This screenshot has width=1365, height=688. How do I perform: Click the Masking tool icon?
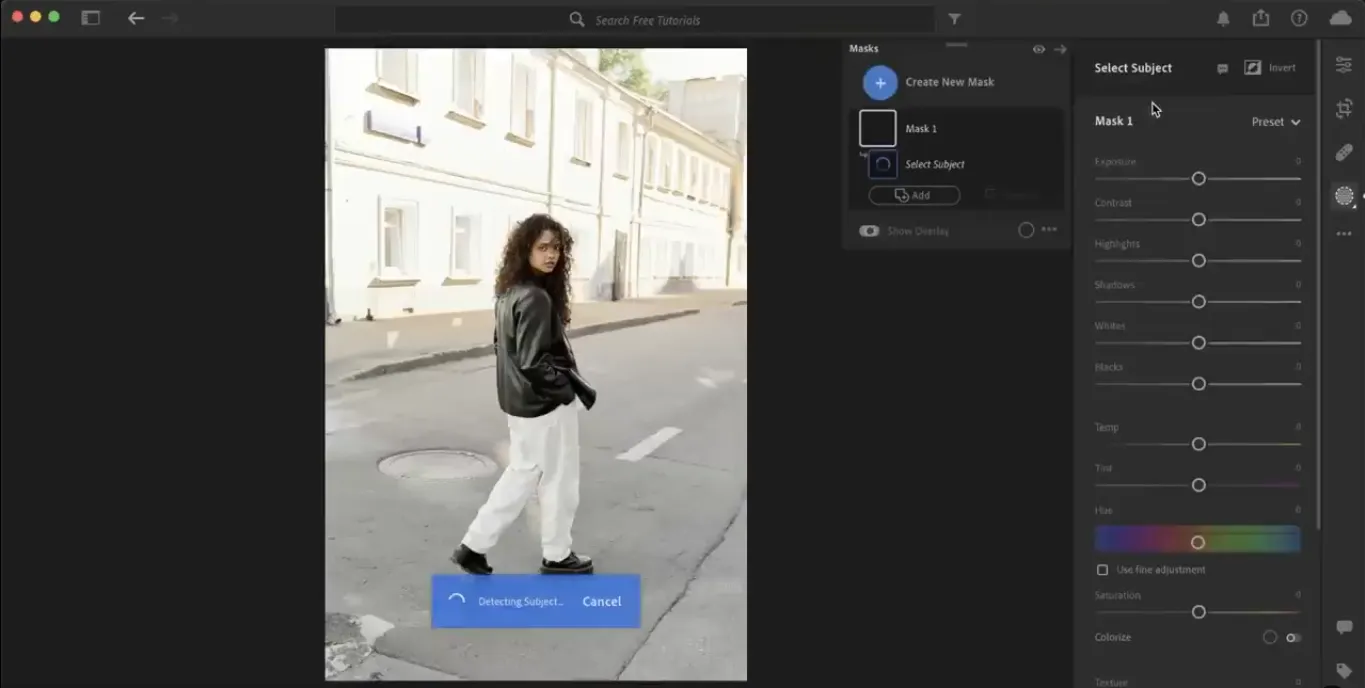(1343, 196)
